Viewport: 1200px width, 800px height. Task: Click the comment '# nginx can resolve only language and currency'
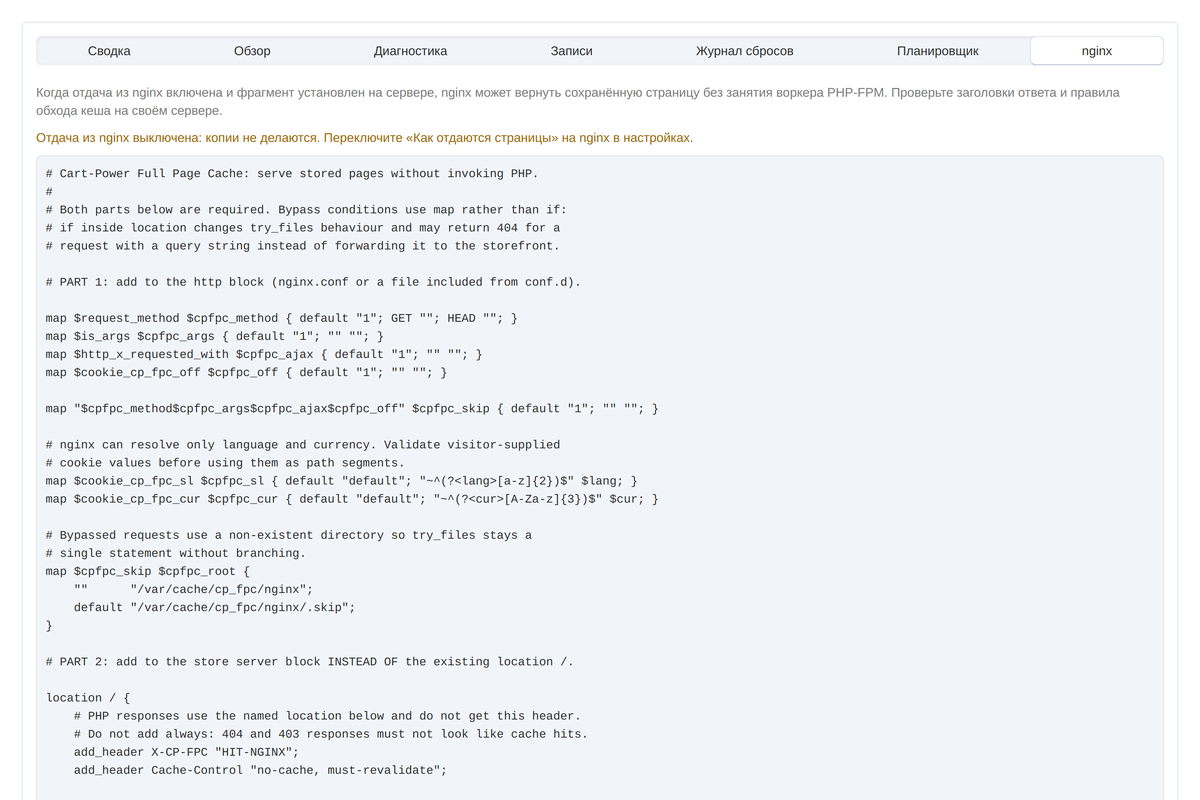pos(303,444)
